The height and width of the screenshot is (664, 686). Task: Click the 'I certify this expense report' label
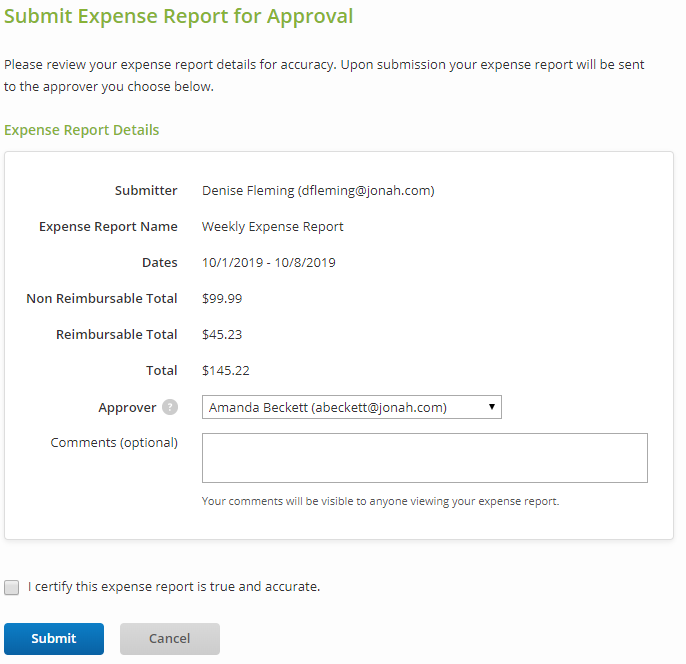click(x=174, y=587)
